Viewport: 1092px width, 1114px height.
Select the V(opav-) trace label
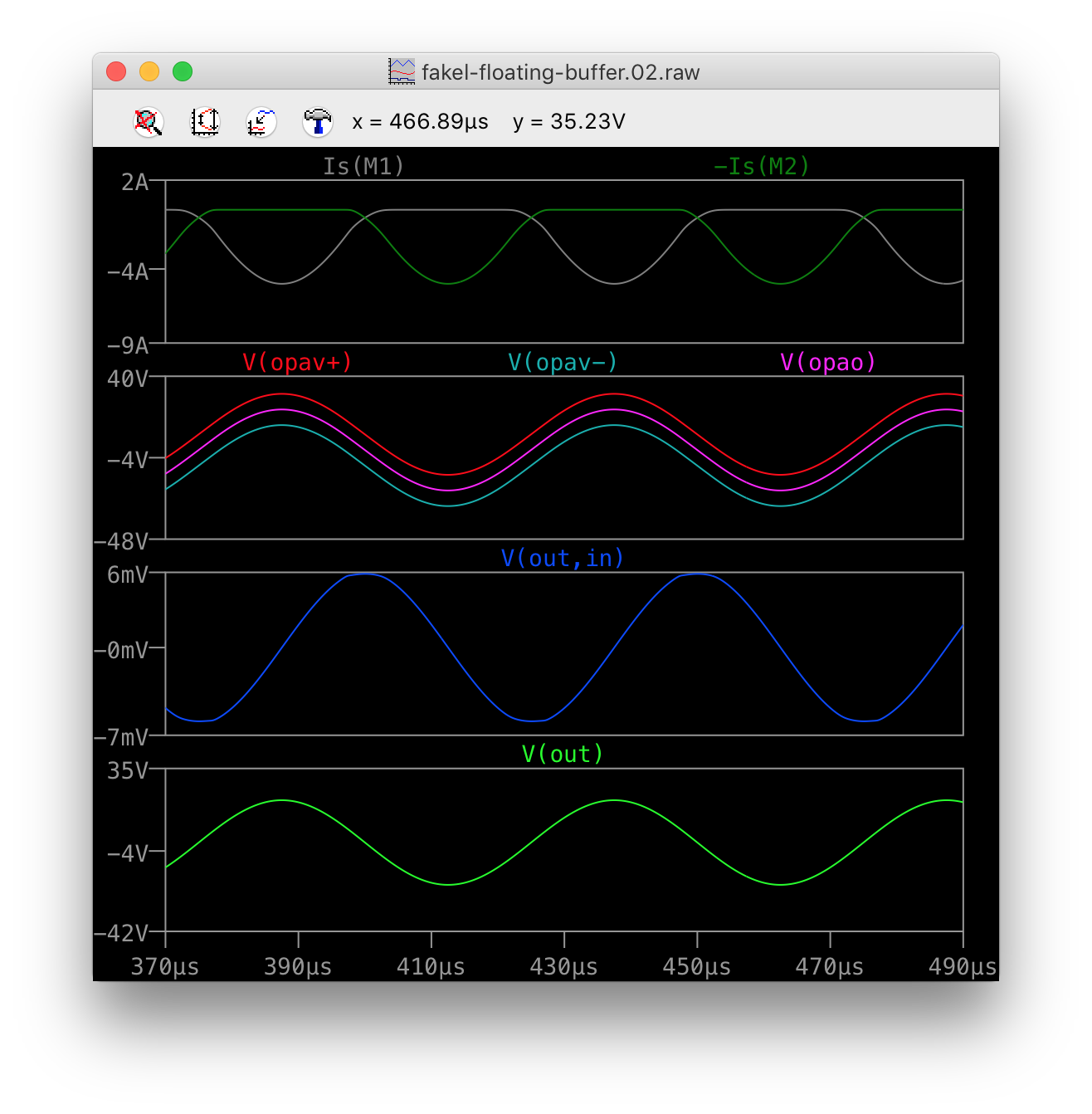[563, 362]
